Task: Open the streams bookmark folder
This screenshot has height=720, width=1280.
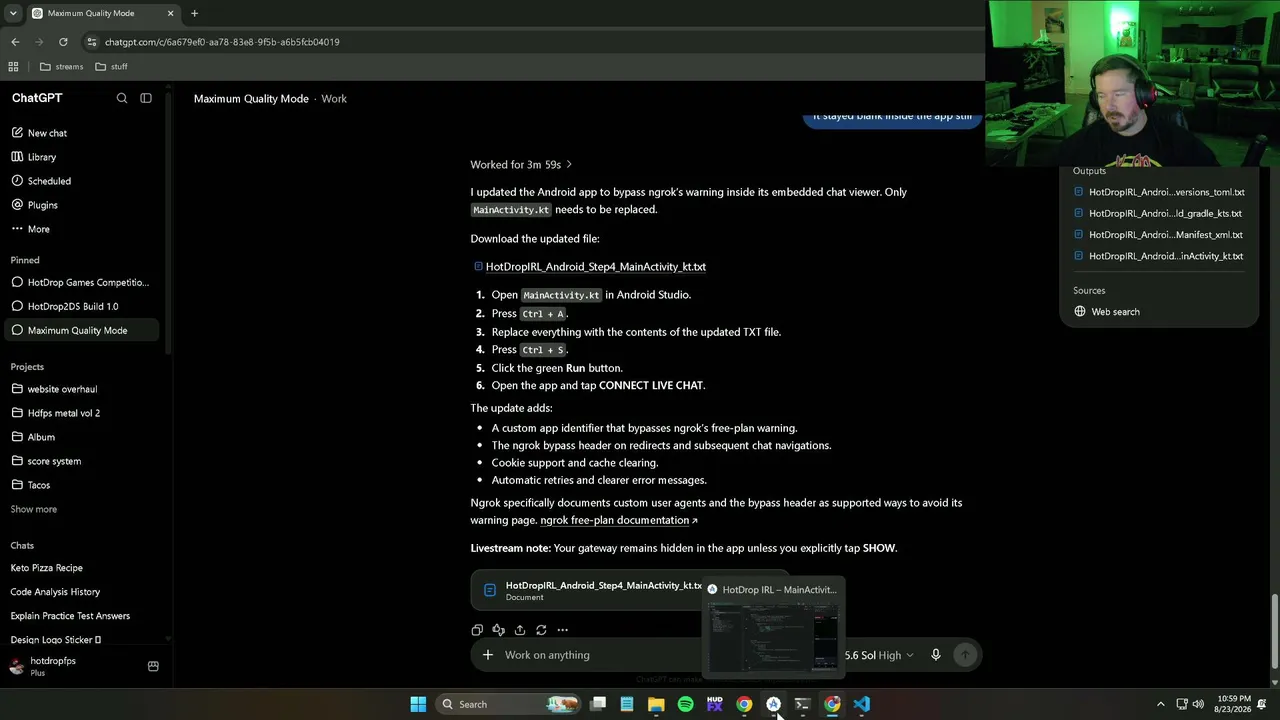Action: coord(61,67)
